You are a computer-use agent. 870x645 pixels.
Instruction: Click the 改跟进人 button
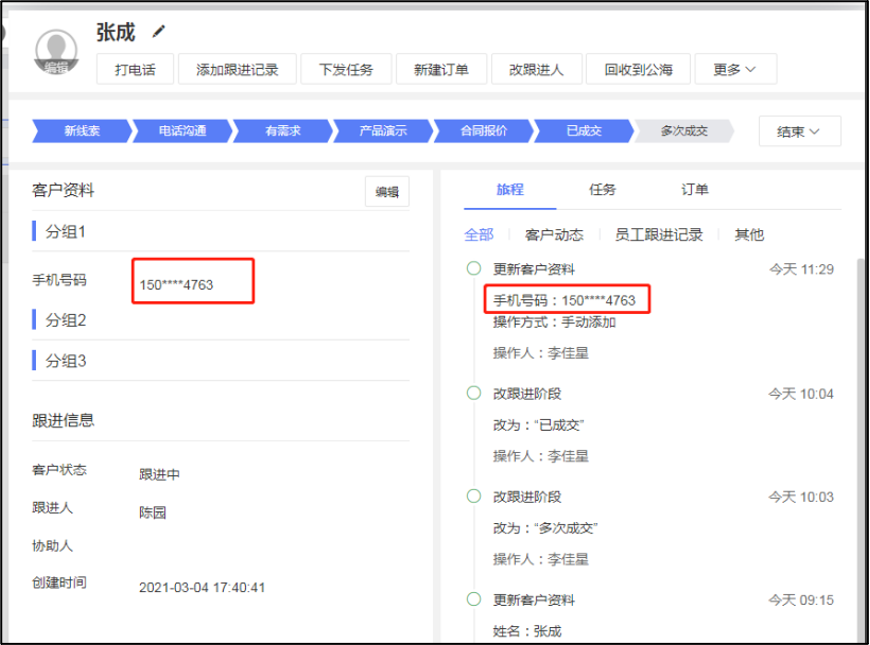point(536,69)
